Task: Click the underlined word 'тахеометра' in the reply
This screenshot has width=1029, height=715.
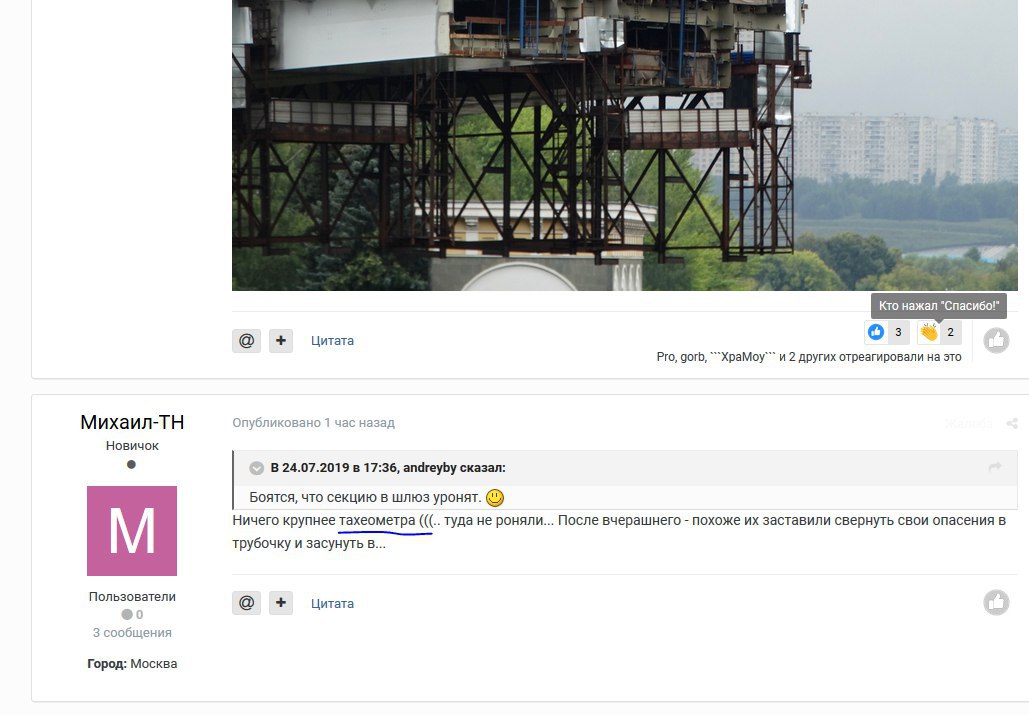Action: click(x=377, y=521)
